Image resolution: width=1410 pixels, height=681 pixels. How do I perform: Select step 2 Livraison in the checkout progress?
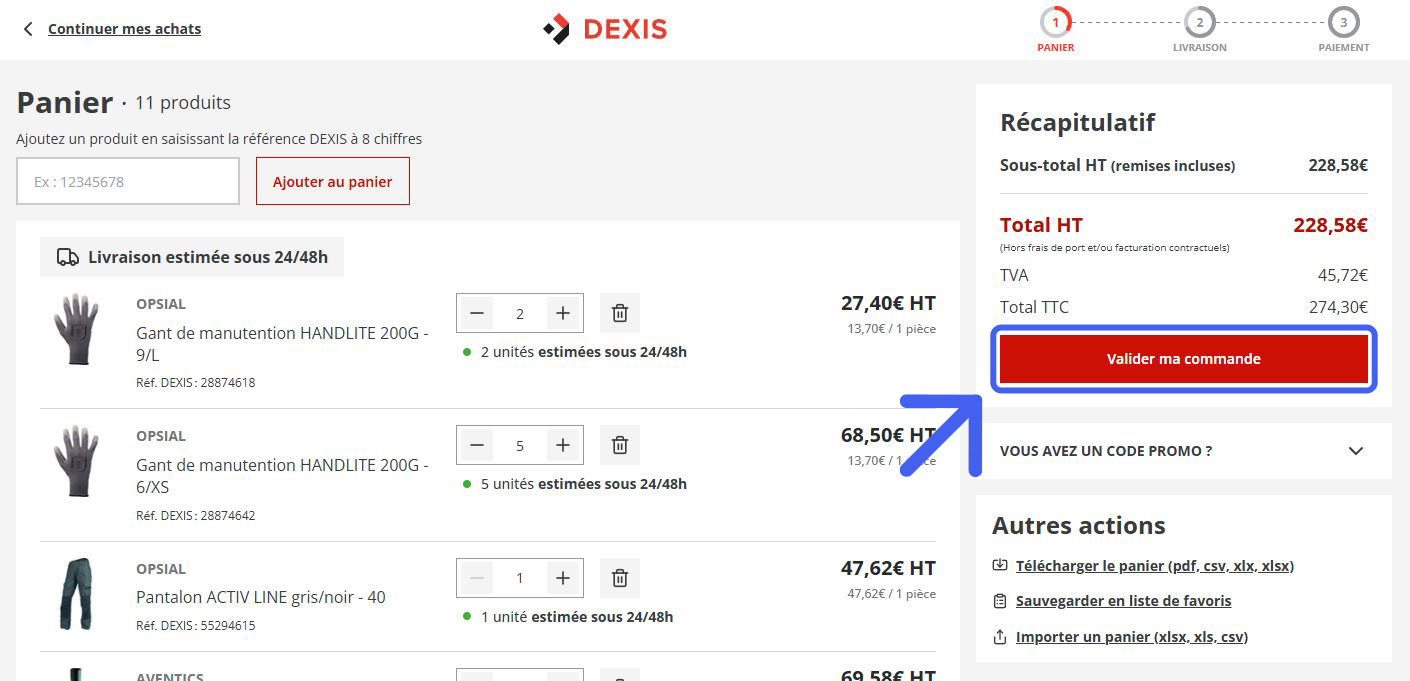pyautogui.click(x=1199, y=30)
